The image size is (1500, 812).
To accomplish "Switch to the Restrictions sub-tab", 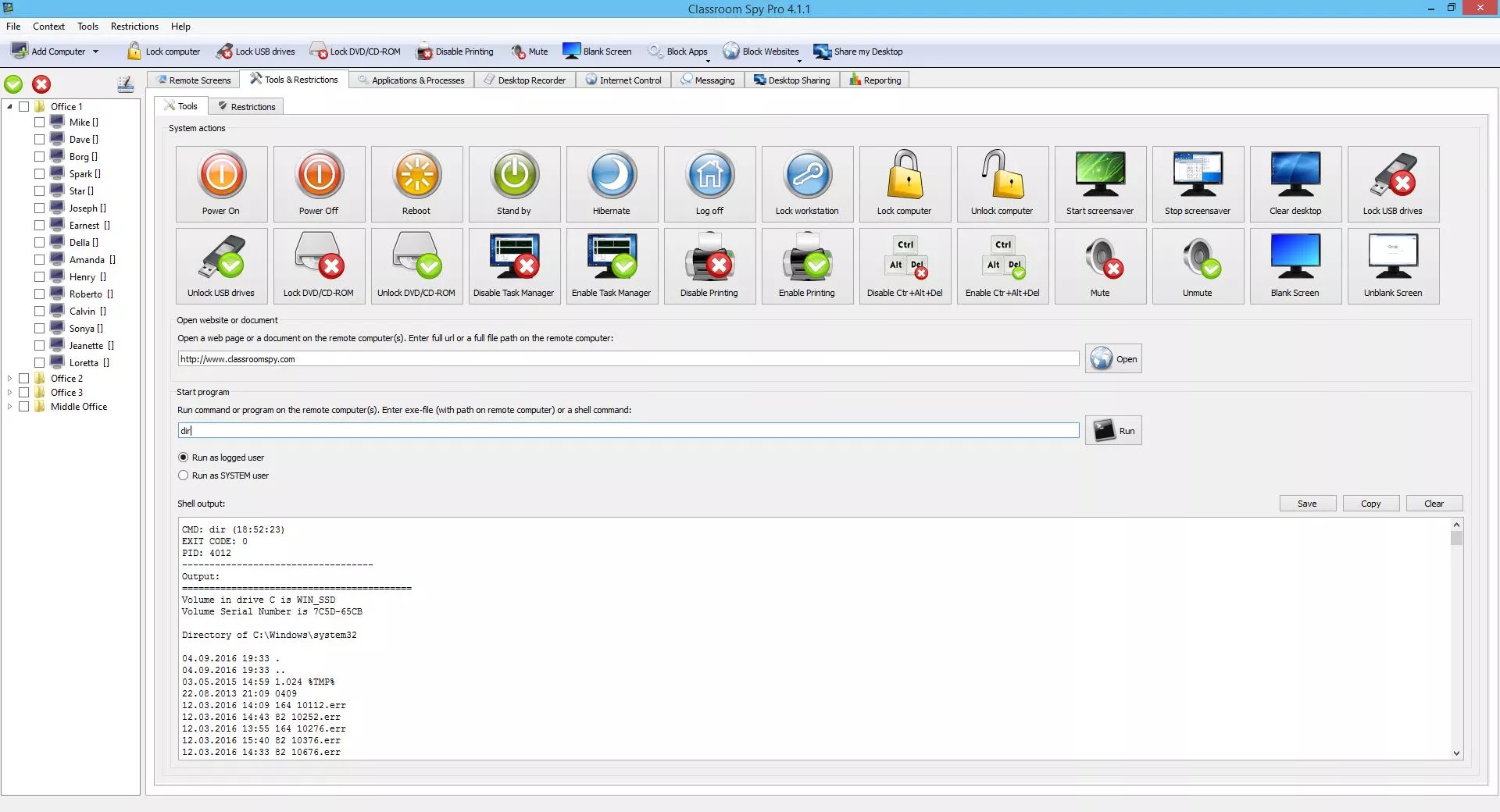I will point(246,106).
